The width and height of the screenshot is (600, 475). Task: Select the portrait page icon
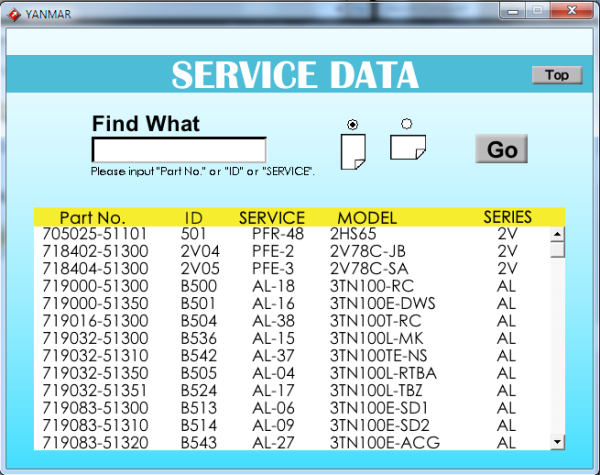point(353,152)
